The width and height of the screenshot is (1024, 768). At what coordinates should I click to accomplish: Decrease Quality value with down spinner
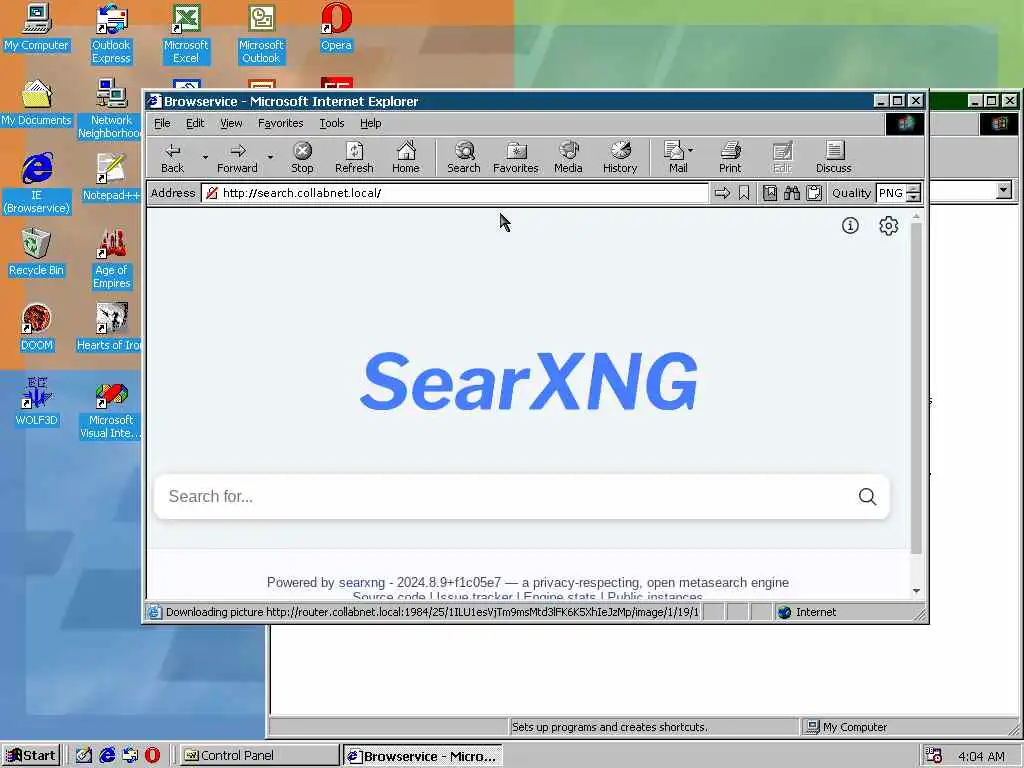[x=914, y=197]
